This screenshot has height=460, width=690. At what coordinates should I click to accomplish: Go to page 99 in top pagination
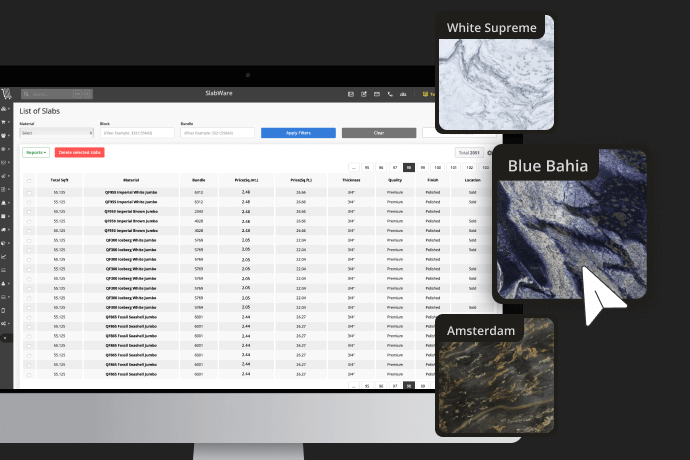(x=423, y=167)
